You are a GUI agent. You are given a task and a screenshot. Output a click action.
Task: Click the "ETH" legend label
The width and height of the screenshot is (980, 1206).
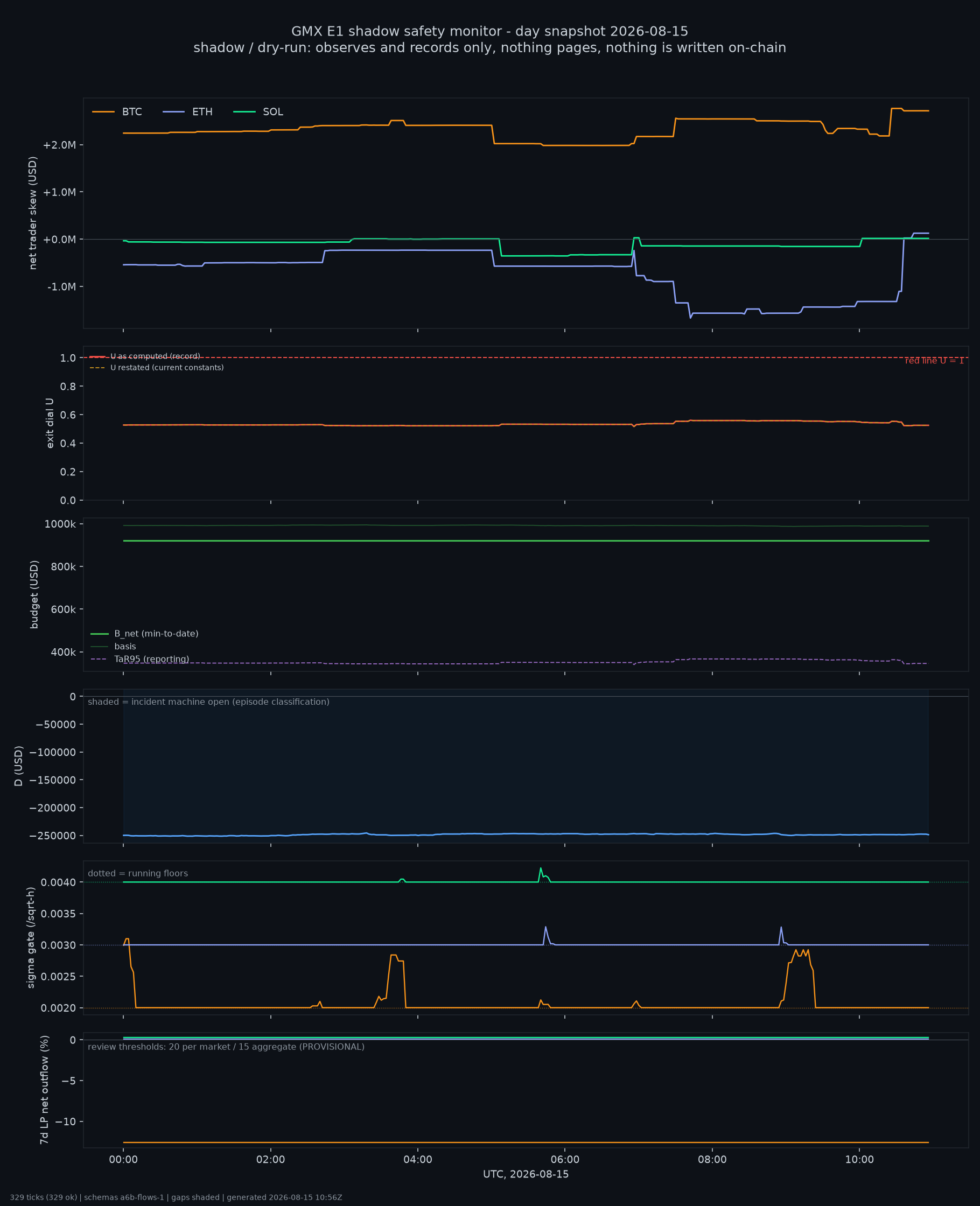[202, 112]
